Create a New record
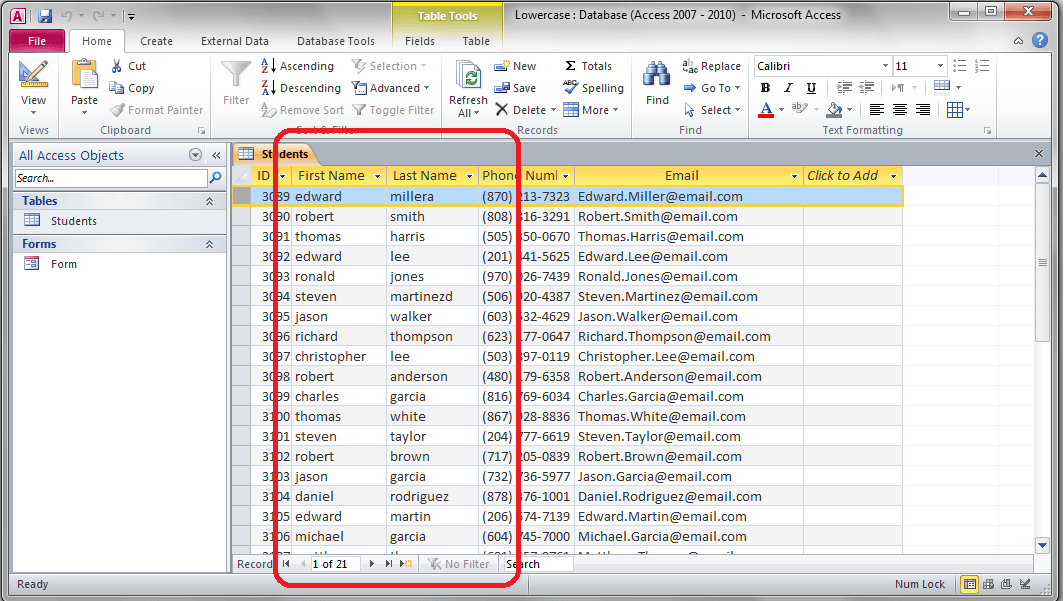Image resolution: width=1064 pixels, height=601 pixels. click(x=515, y=66)
